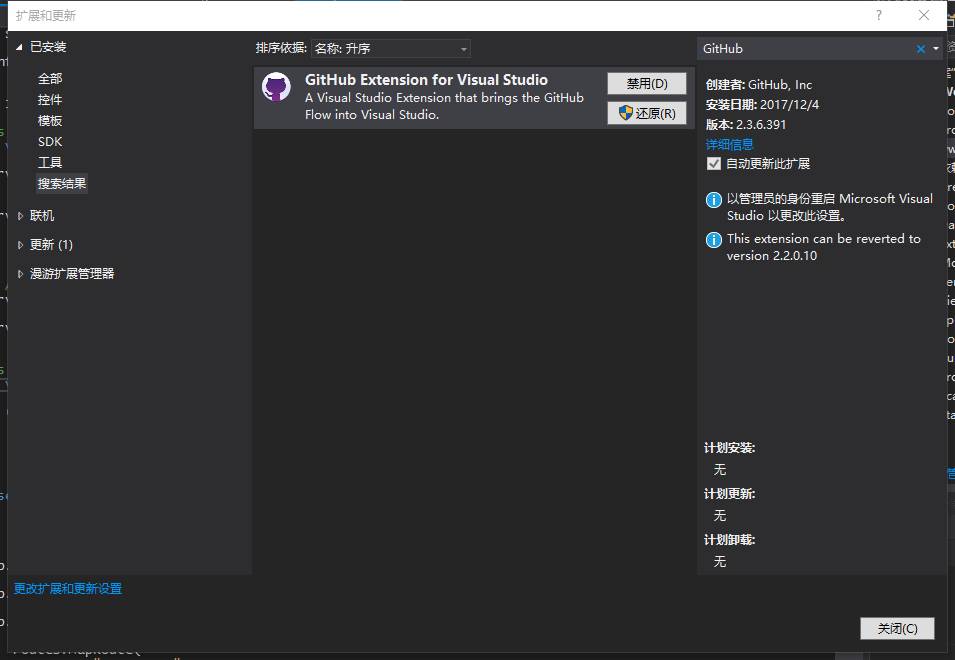Open the search box dropdown arrow
Image resolution: width=955 pixels, height=660 pixels.
coord(936,49)
